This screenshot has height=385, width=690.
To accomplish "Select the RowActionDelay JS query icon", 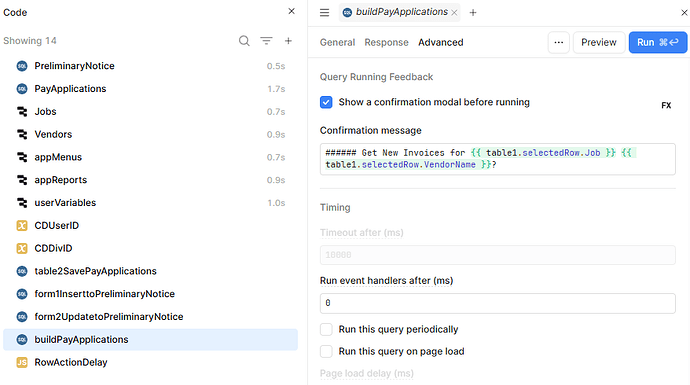I will (22, 362).
